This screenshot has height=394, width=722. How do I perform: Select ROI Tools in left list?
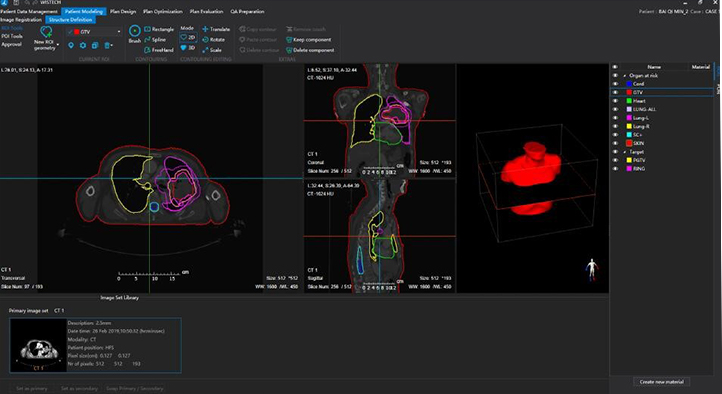12,28
